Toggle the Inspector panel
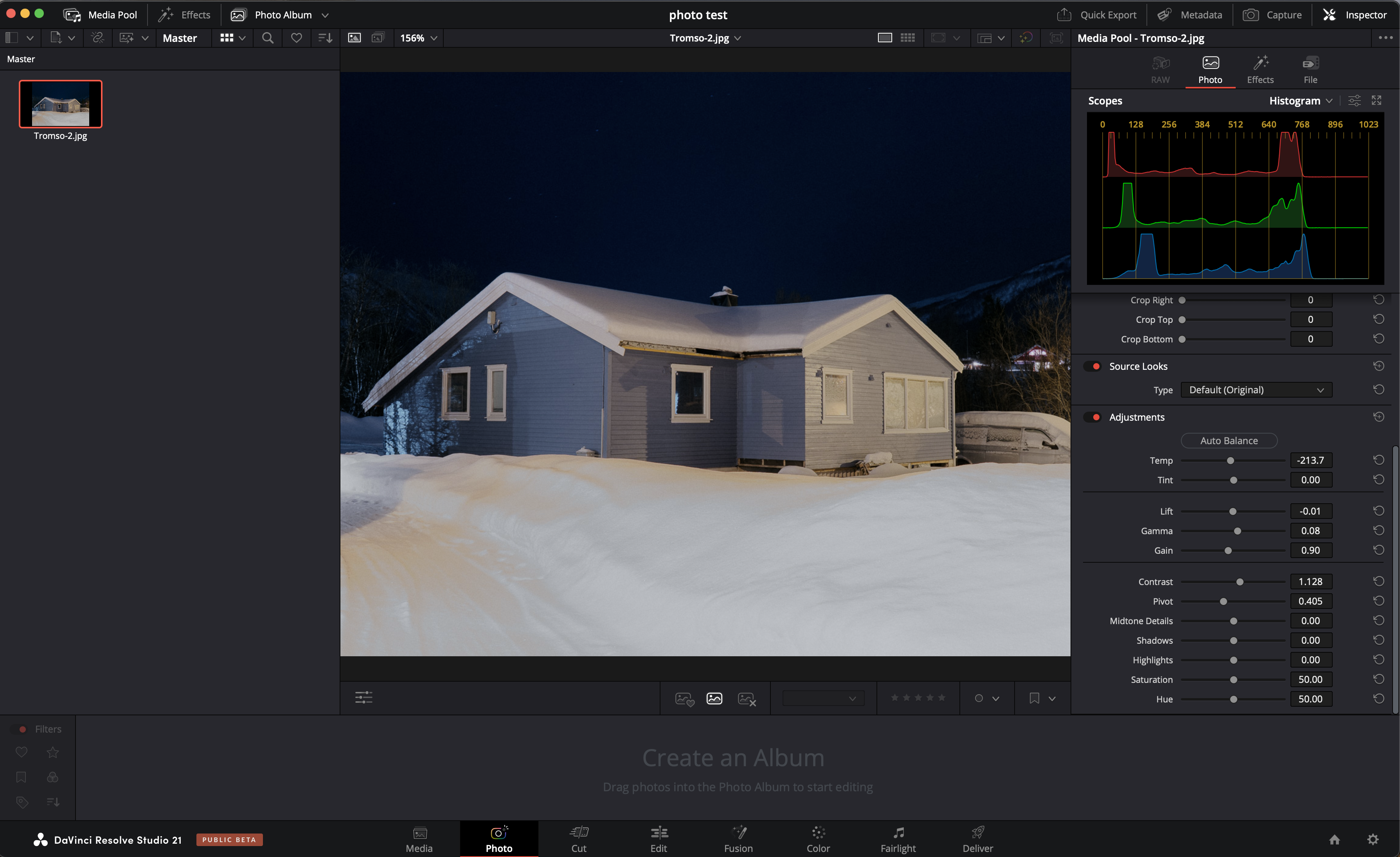Screen dimensions: 1400x857 click(1355, 15)
